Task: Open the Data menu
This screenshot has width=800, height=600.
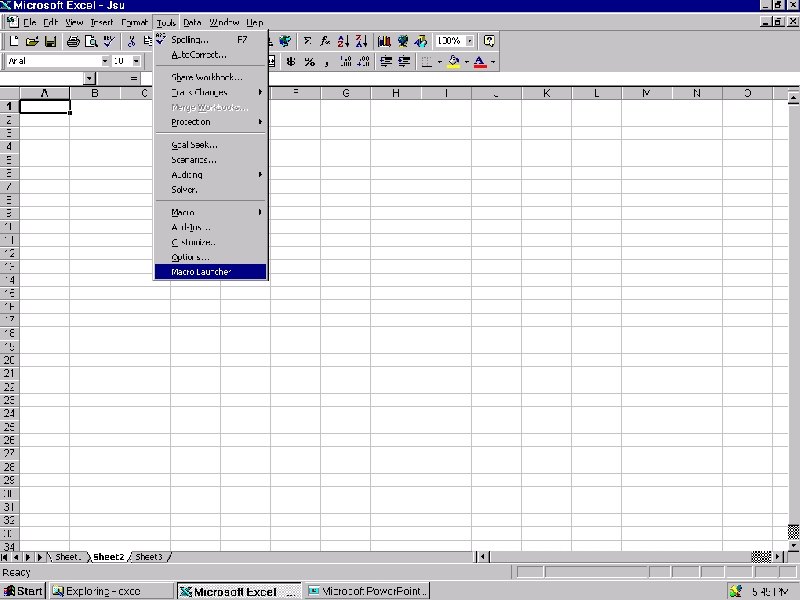Action: [192, 22]
